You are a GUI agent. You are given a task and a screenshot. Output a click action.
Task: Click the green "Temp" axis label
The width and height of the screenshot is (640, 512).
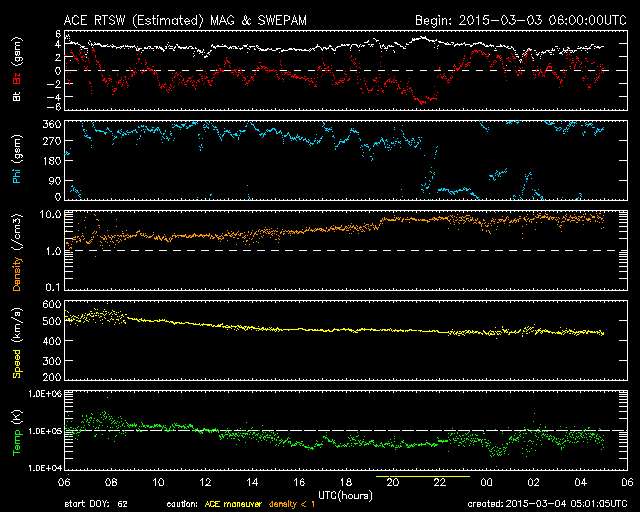[17, 443]
